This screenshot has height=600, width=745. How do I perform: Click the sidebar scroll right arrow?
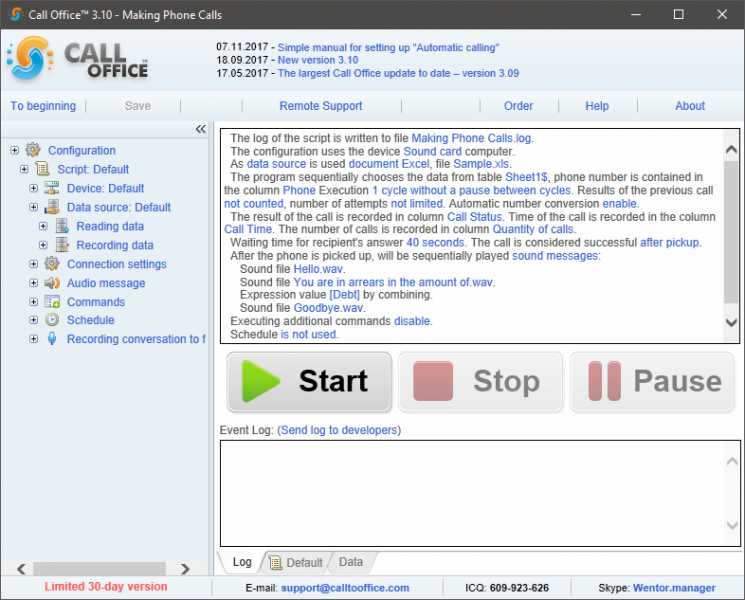tap(185, 569)
